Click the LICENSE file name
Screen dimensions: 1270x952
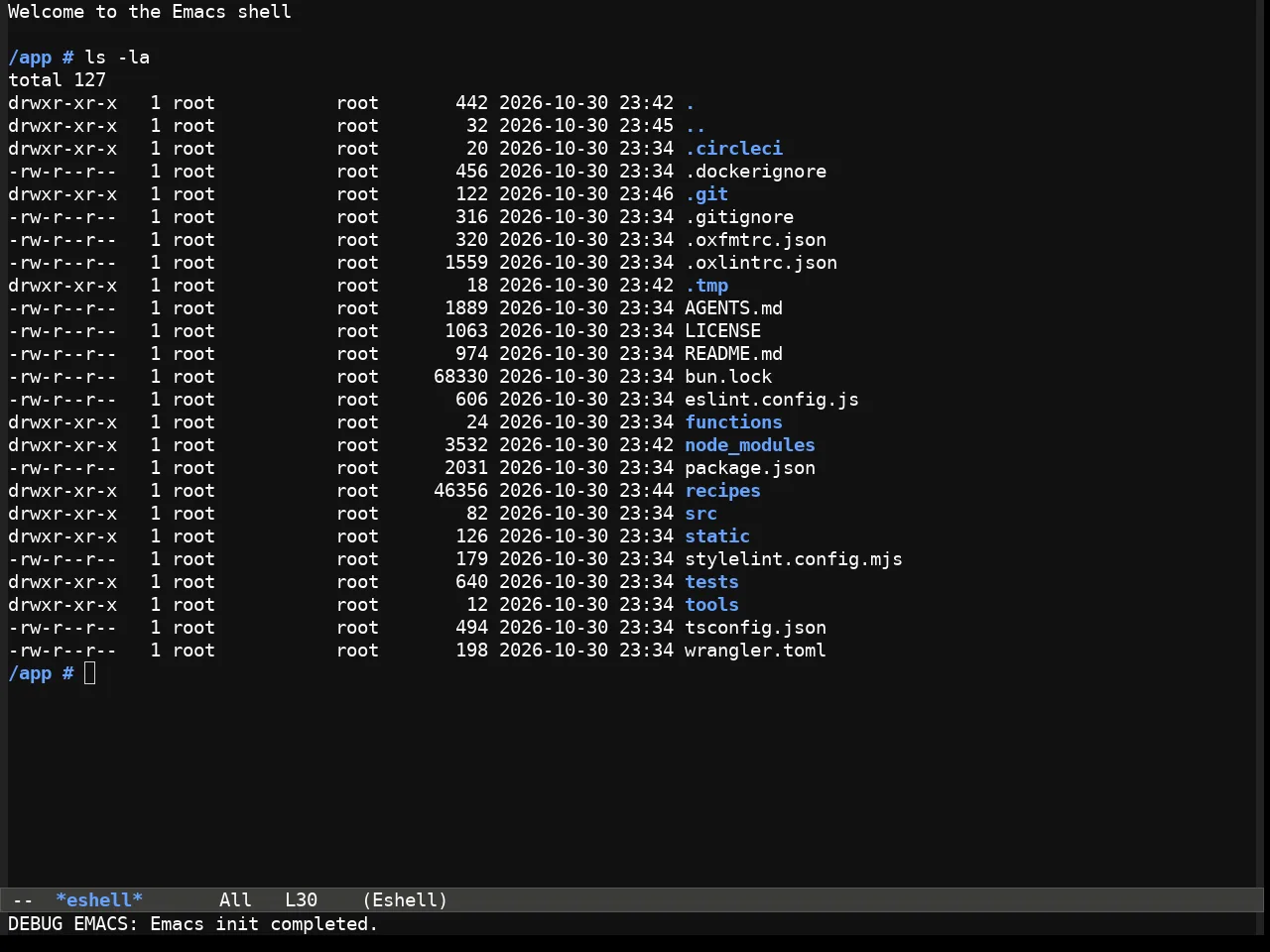click(x=722, y=331)
